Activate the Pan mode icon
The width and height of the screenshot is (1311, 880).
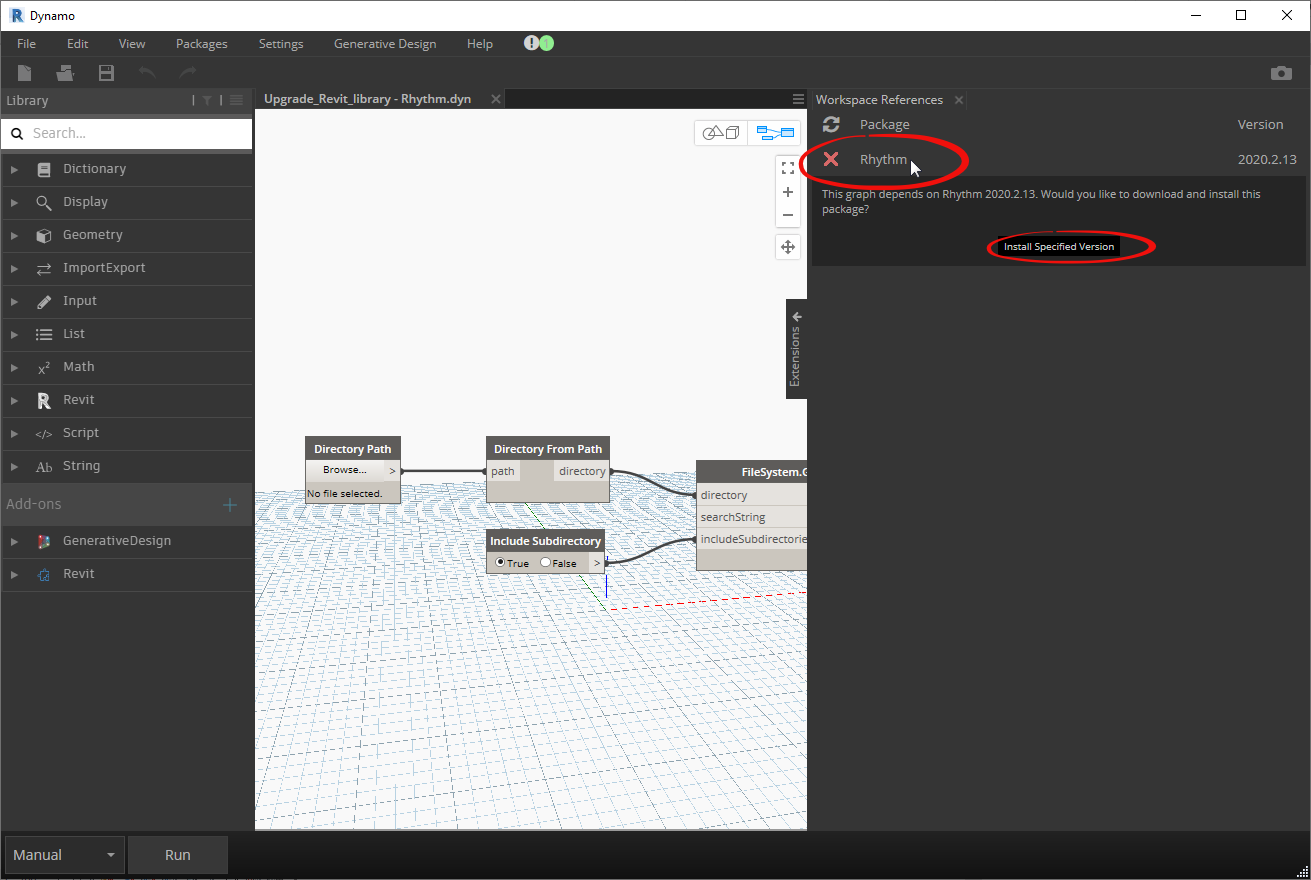788,247
